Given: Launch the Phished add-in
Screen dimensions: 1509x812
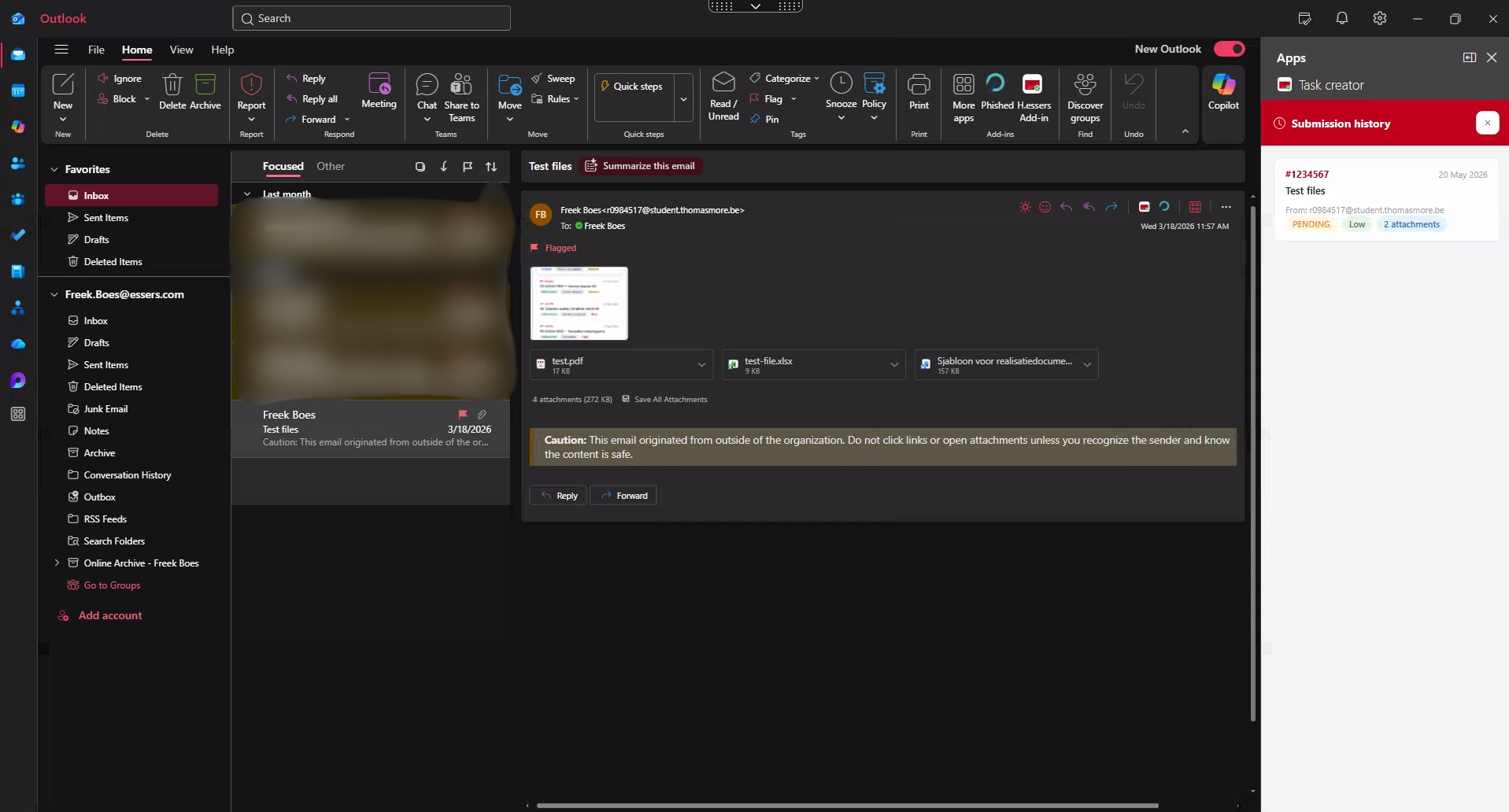Looking at the screenshot, I should (997, 91).
